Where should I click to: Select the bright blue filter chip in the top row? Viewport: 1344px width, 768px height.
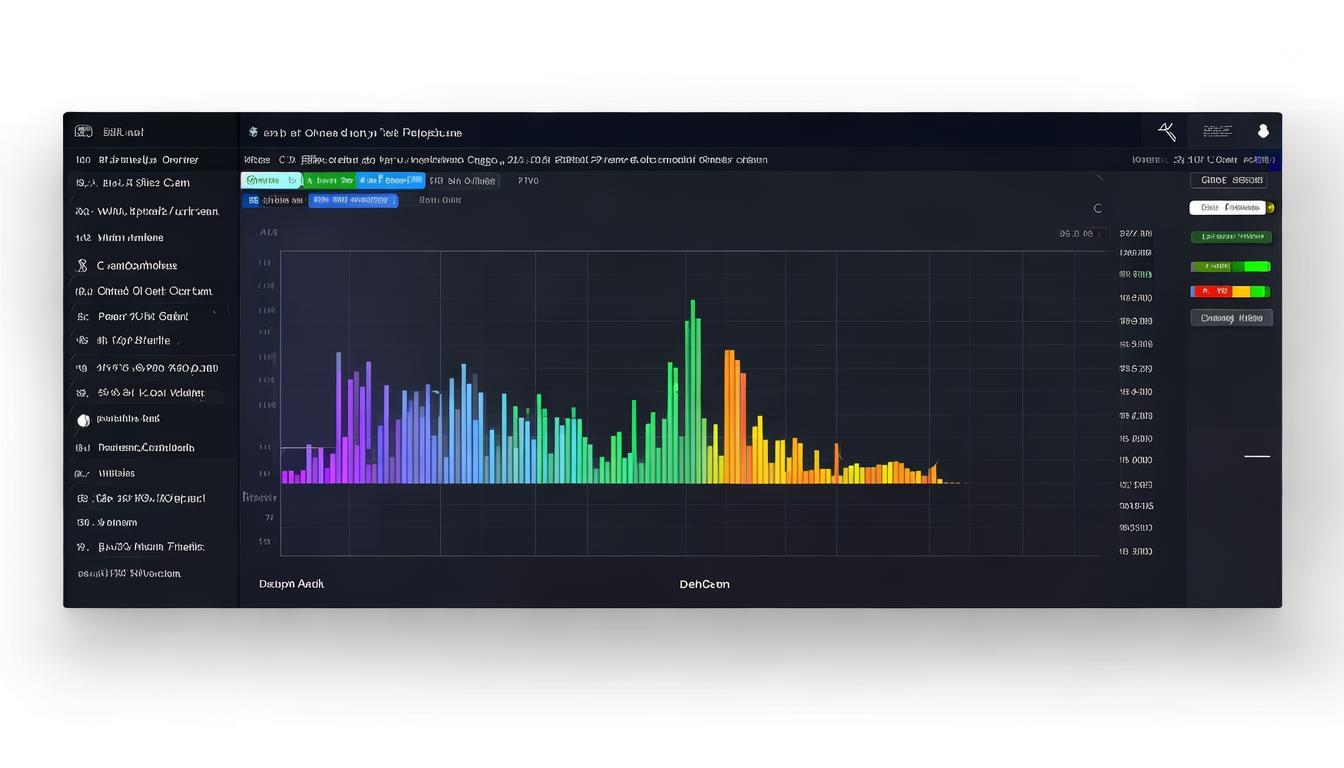[391, 180]
